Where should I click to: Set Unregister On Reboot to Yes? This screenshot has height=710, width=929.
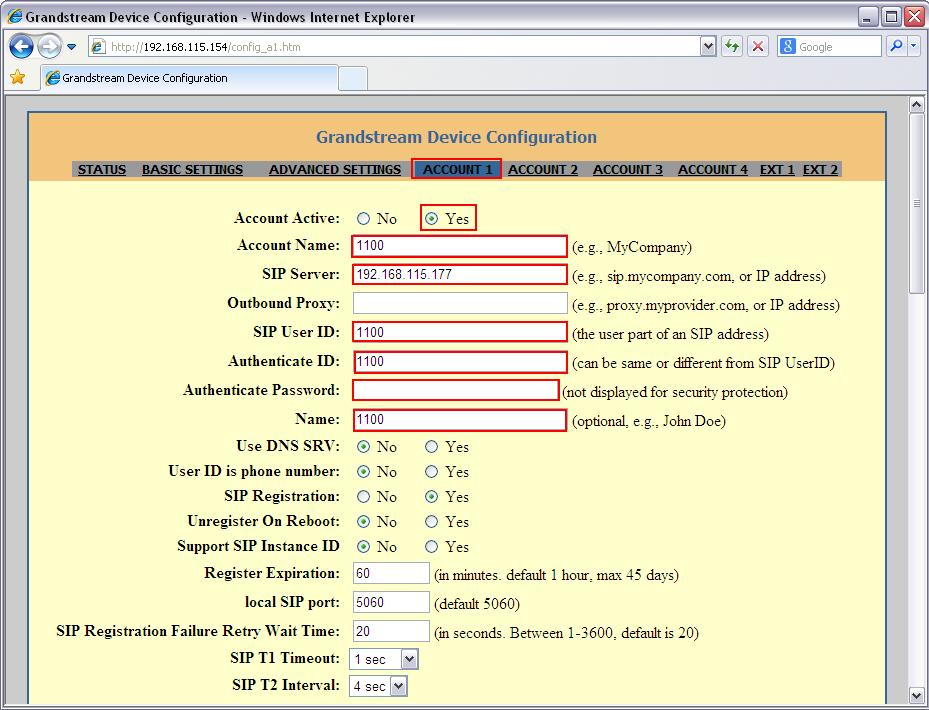point(431,522)
